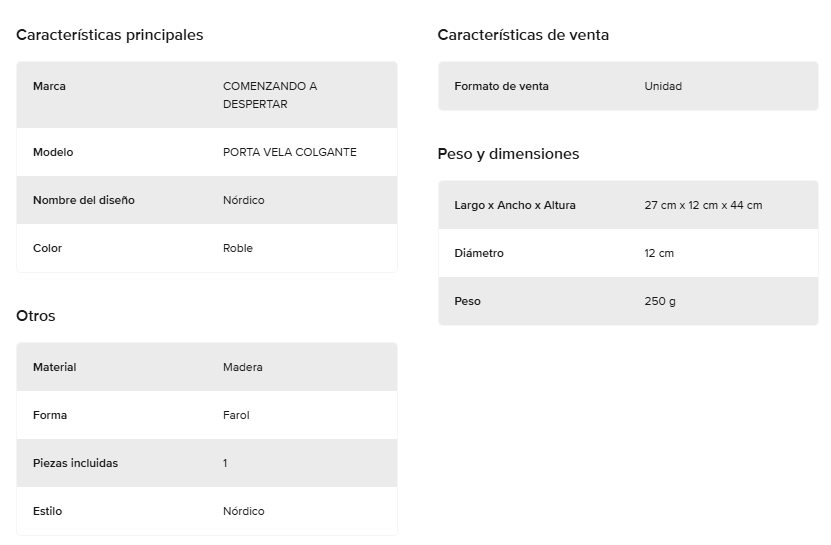This screenshot has height=545, width=831.
Task: Select the Marca row label
Action: pyautogui.click(x=49, y=86)
